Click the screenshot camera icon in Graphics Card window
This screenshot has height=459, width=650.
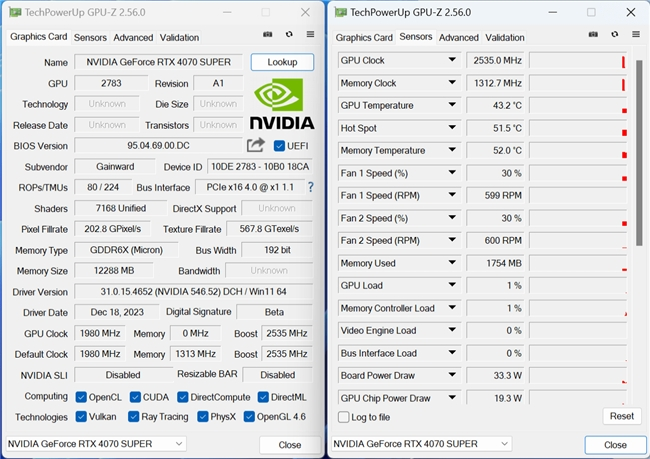coord(267,36)
